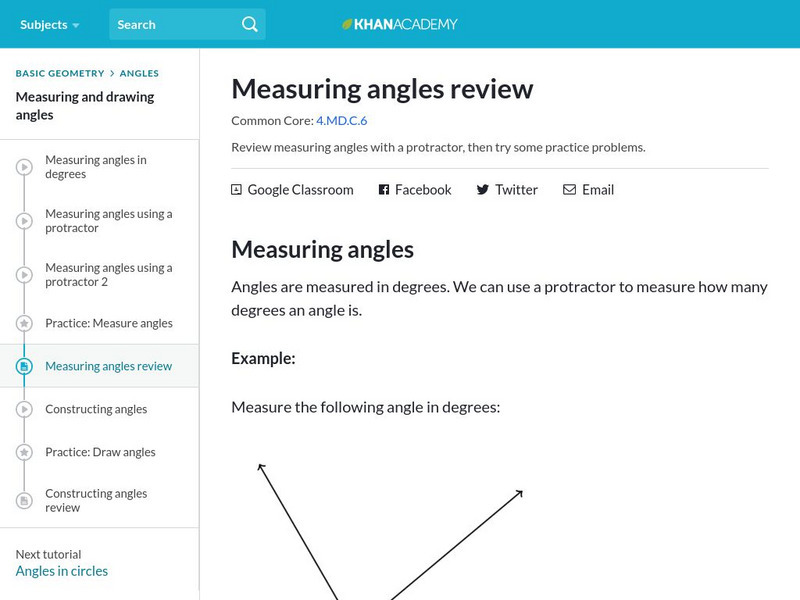
Task: Click the search magnifier icon
Action: coord(249,24)
